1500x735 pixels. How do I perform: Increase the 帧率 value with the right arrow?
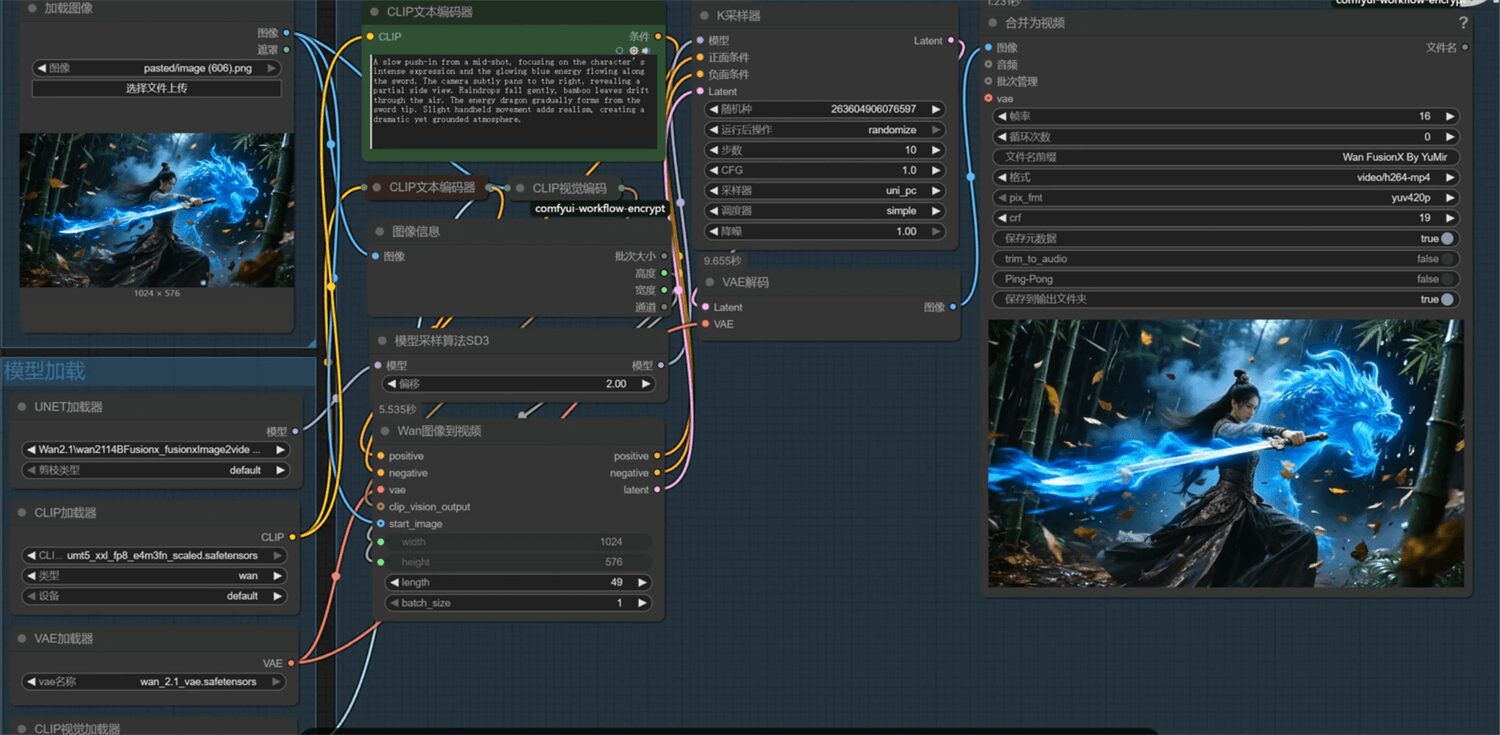pos(1449,117)
